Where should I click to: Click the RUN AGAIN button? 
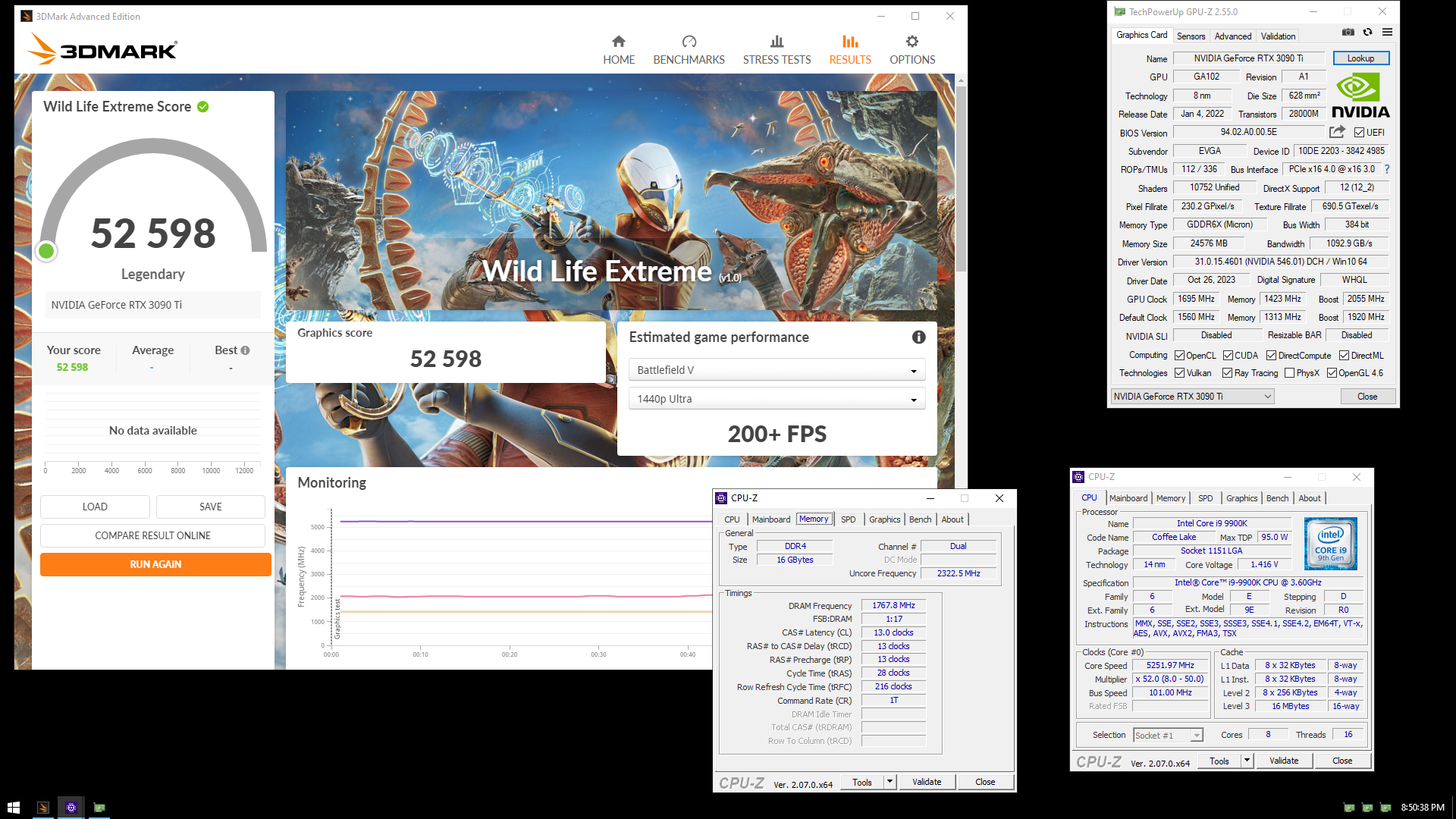click(155, 564)
